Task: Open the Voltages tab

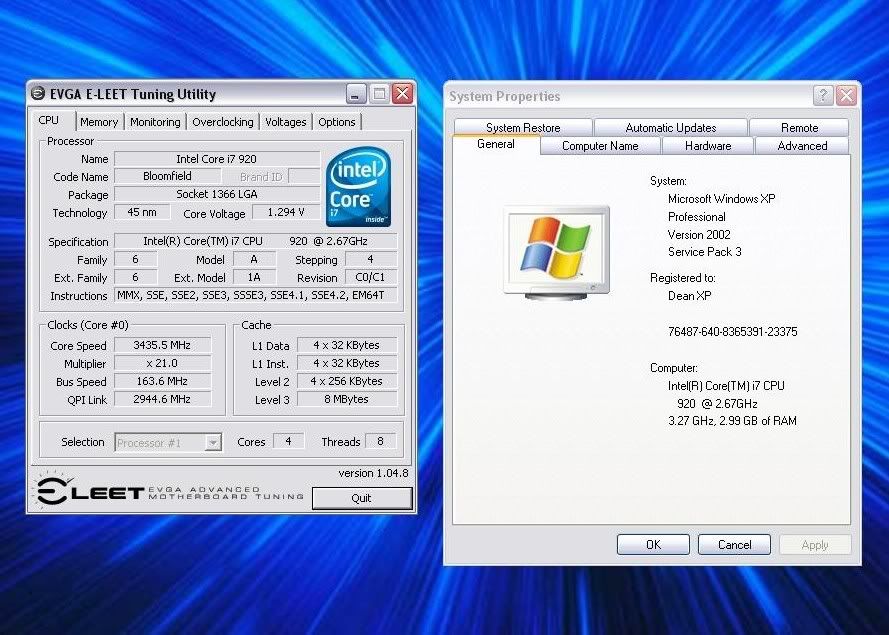Action: tap(285, 121)
